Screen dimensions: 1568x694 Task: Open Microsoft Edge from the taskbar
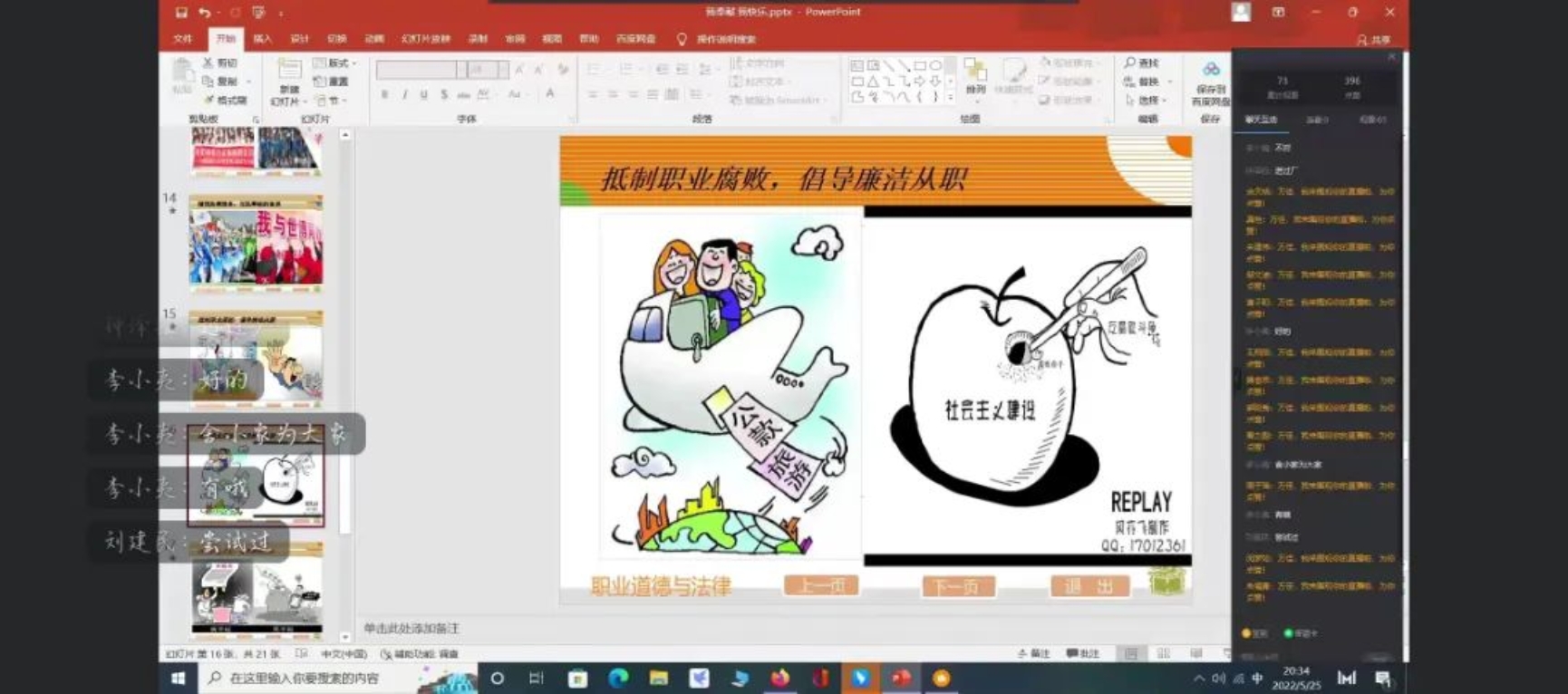click(618, 678)
